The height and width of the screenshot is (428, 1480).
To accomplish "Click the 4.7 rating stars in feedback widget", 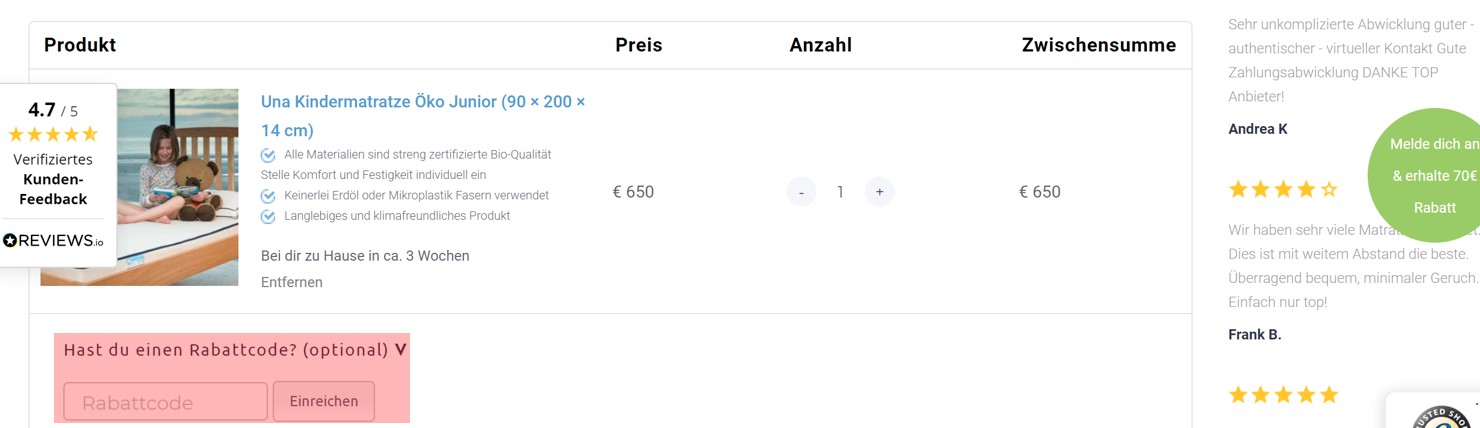I will [53, 134].
